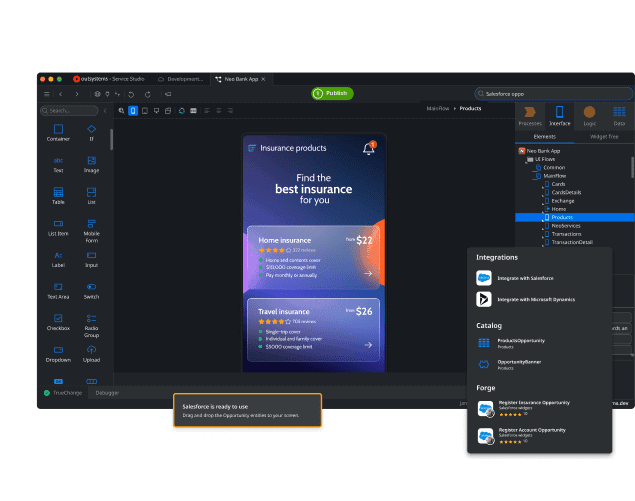Click align left icon in canvas toolbar
This screenshot has height=501, width=635.
207,111
